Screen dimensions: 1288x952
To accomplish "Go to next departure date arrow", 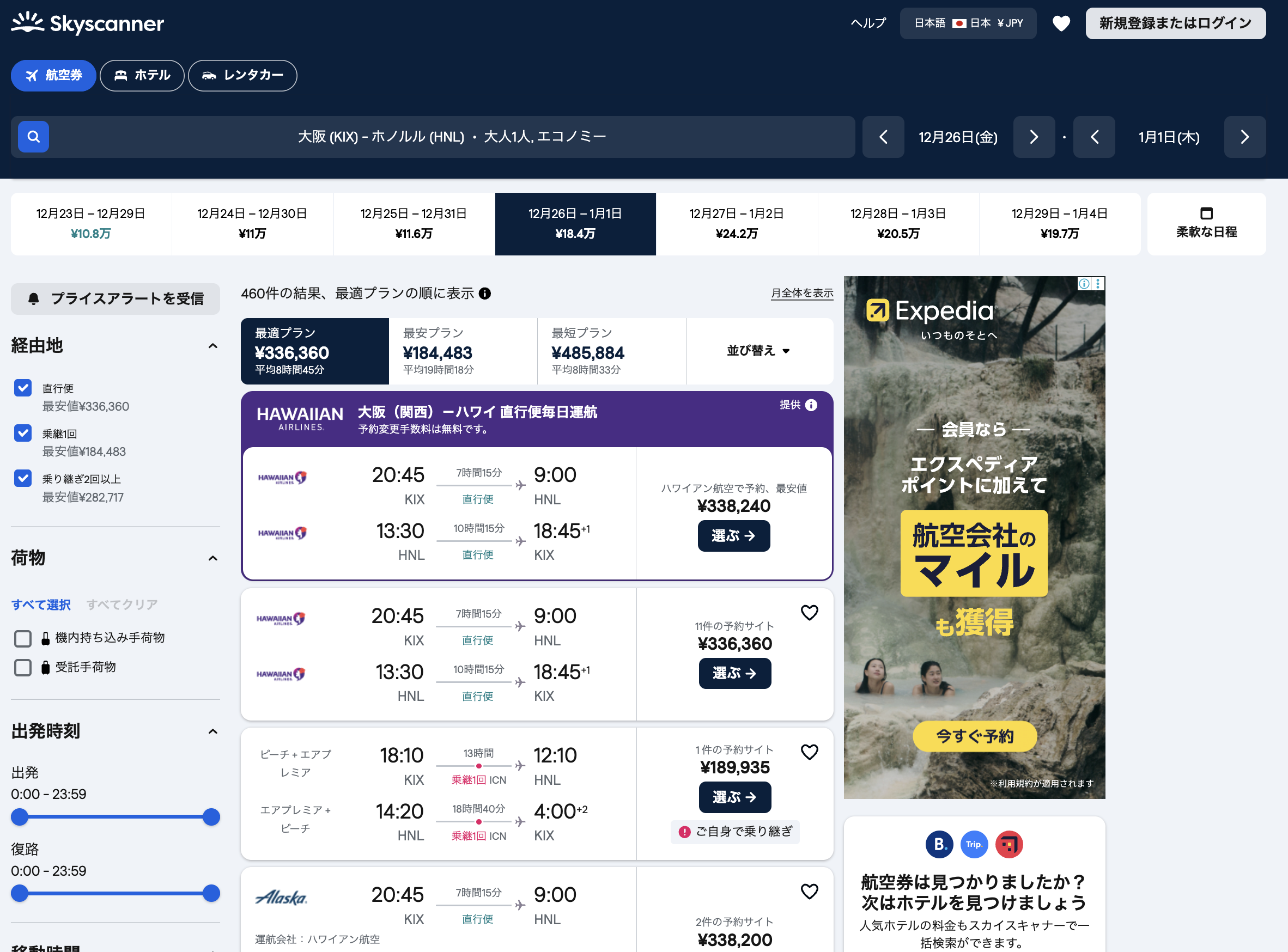I will (x=1034, y=137).
